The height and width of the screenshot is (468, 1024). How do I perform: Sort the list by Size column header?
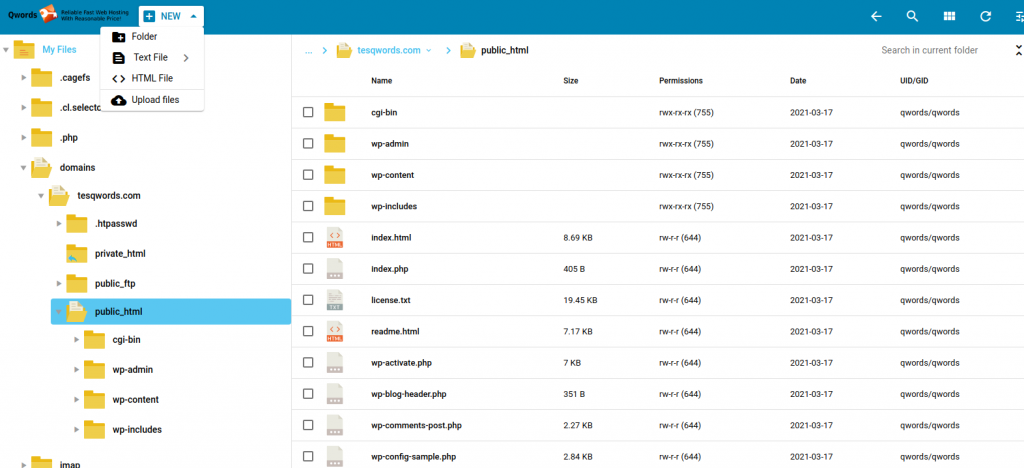pos(570,81)
